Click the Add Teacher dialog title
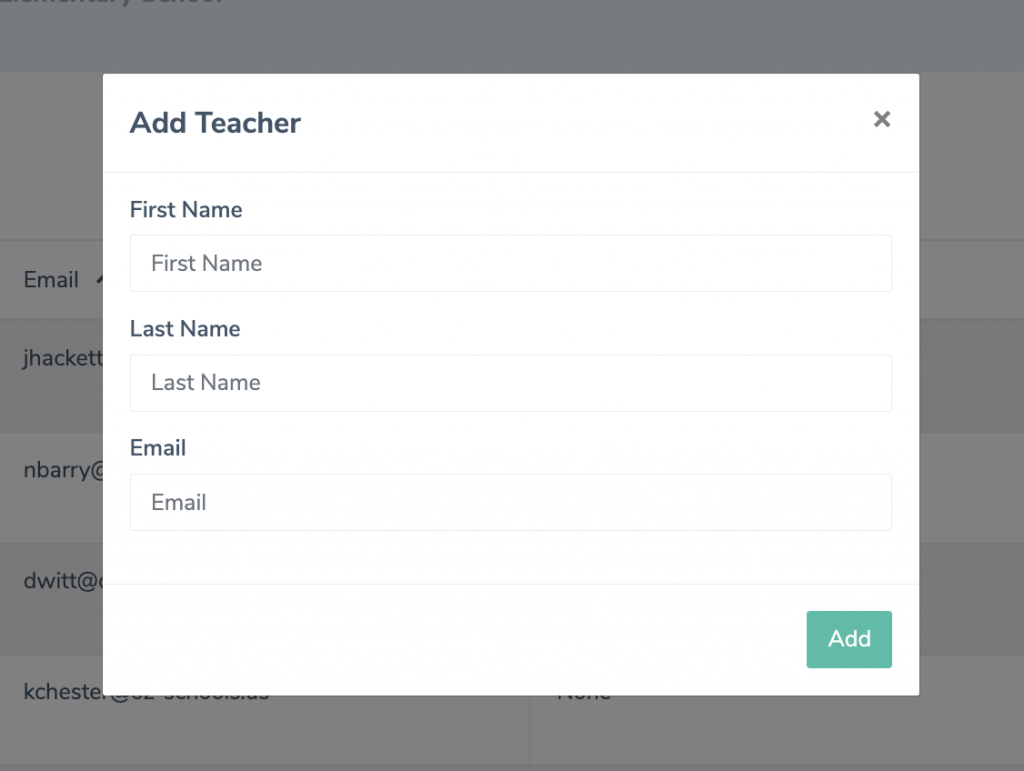 click(215, 122)
